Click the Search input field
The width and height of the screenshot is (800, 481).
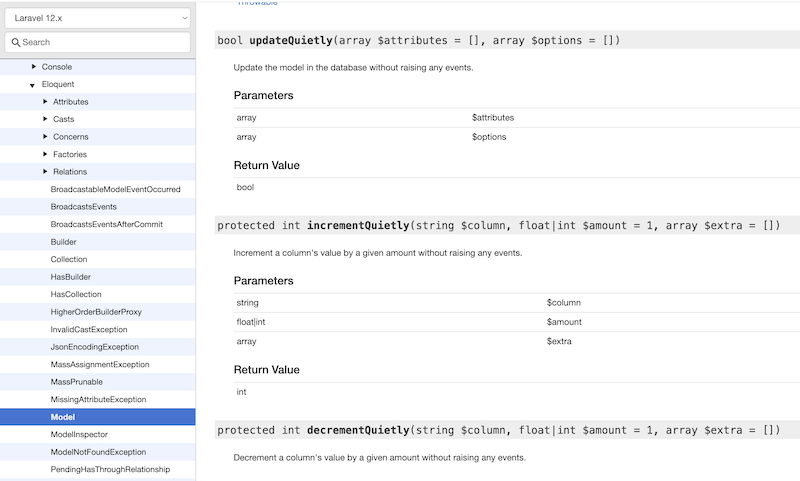(x=104, y=42)
